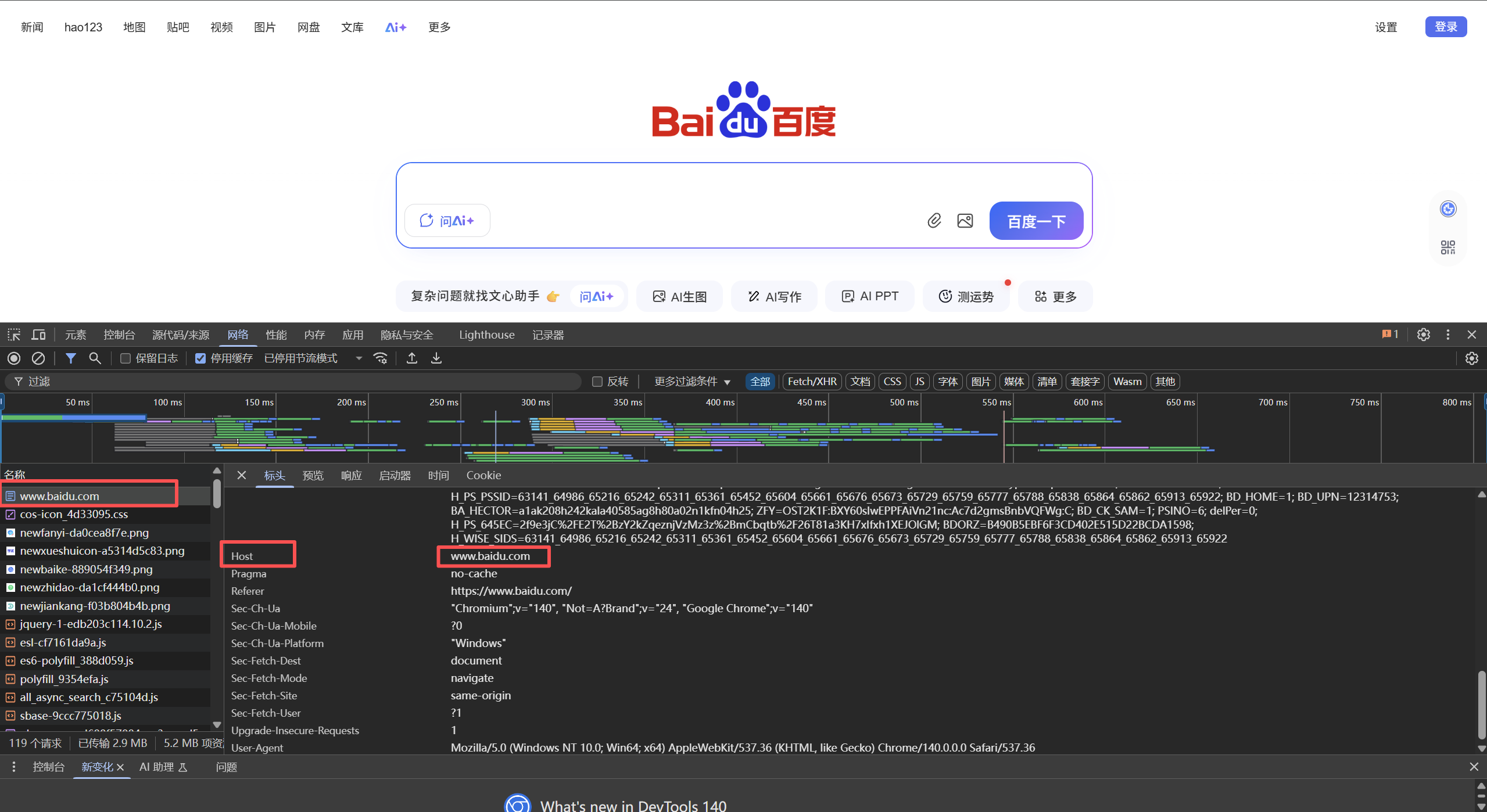Toggle device toolbar icon in DevTools
This screenshot has height=812, width=1487.
pos(38,335)
